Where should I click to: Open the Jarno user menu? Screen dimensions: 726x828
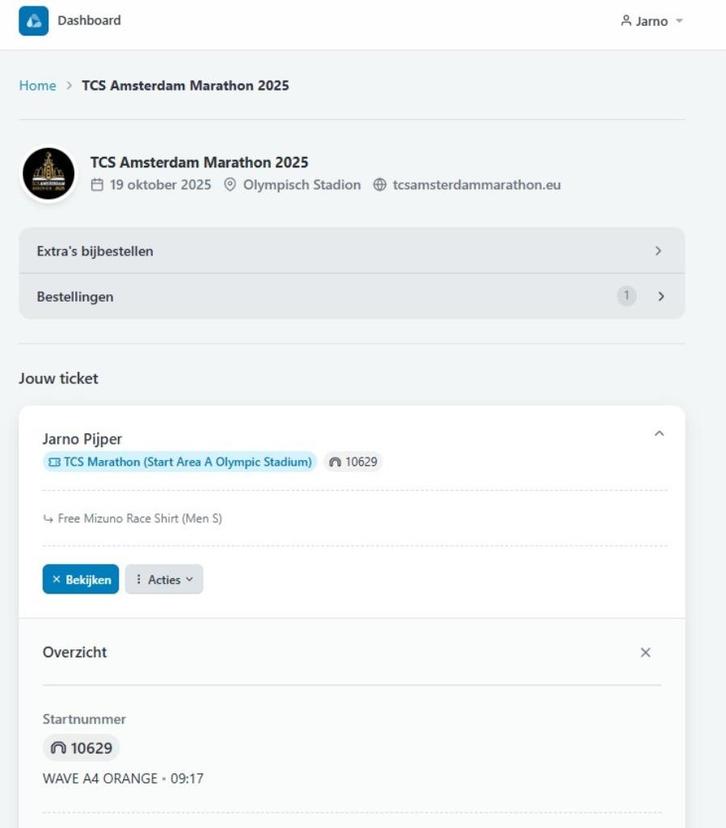pyautogui.click(x=652, y=21)
